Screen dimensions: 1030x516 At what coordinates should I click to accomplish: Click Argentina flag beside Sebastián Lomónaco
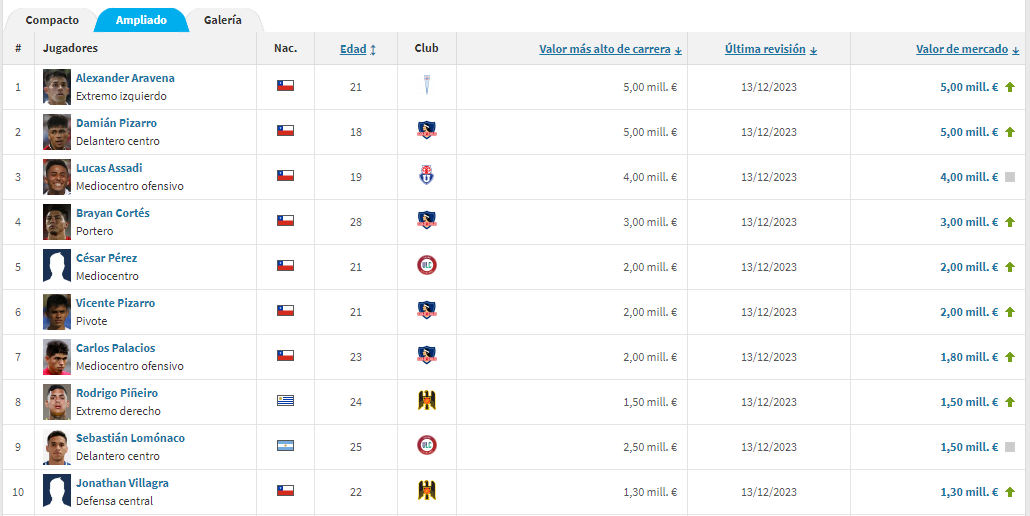click(285, 446)
